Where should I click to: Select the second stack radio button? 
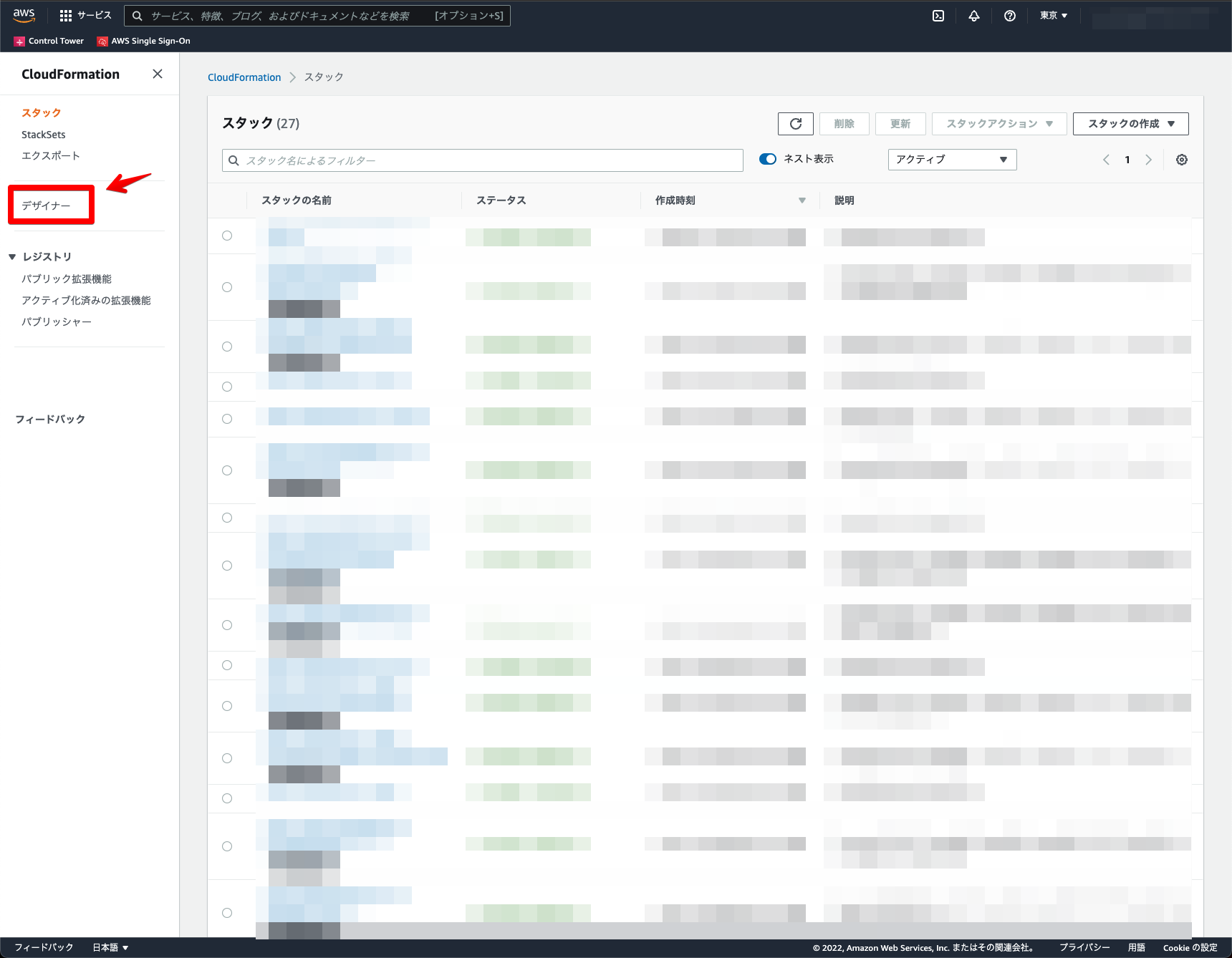227,287
